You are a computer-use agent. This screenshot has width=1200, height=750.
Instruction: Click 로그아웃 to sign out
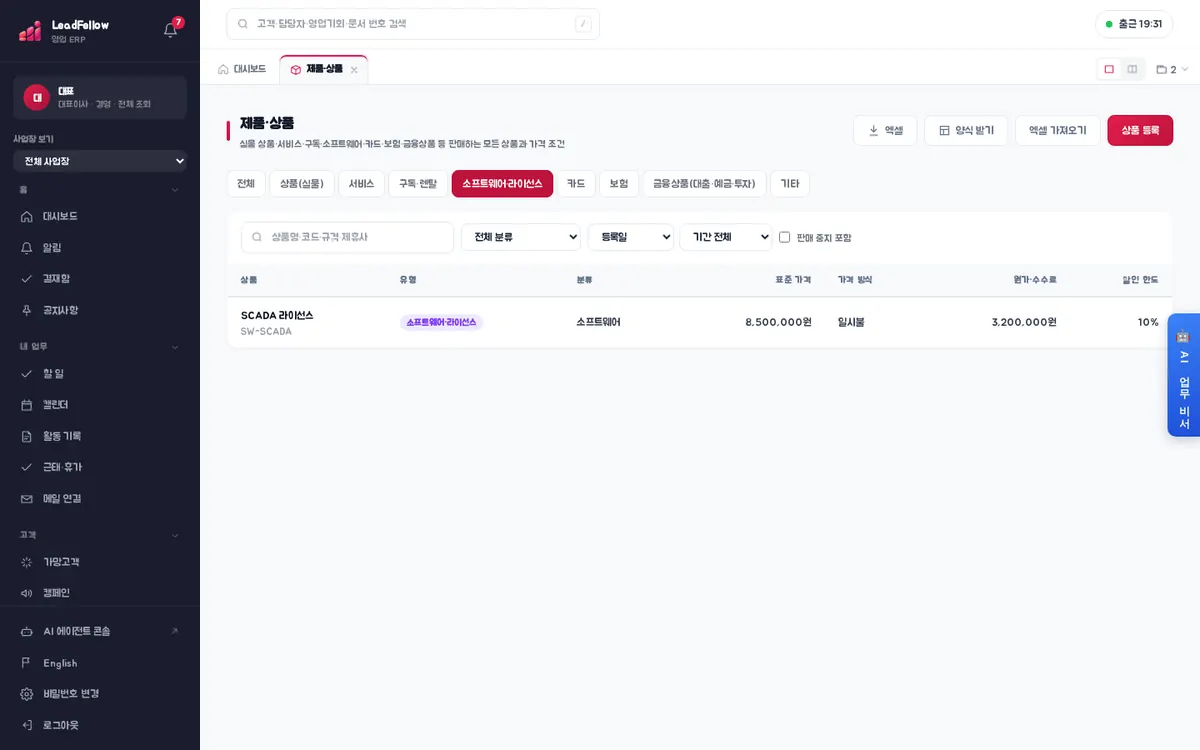[100, 725]
